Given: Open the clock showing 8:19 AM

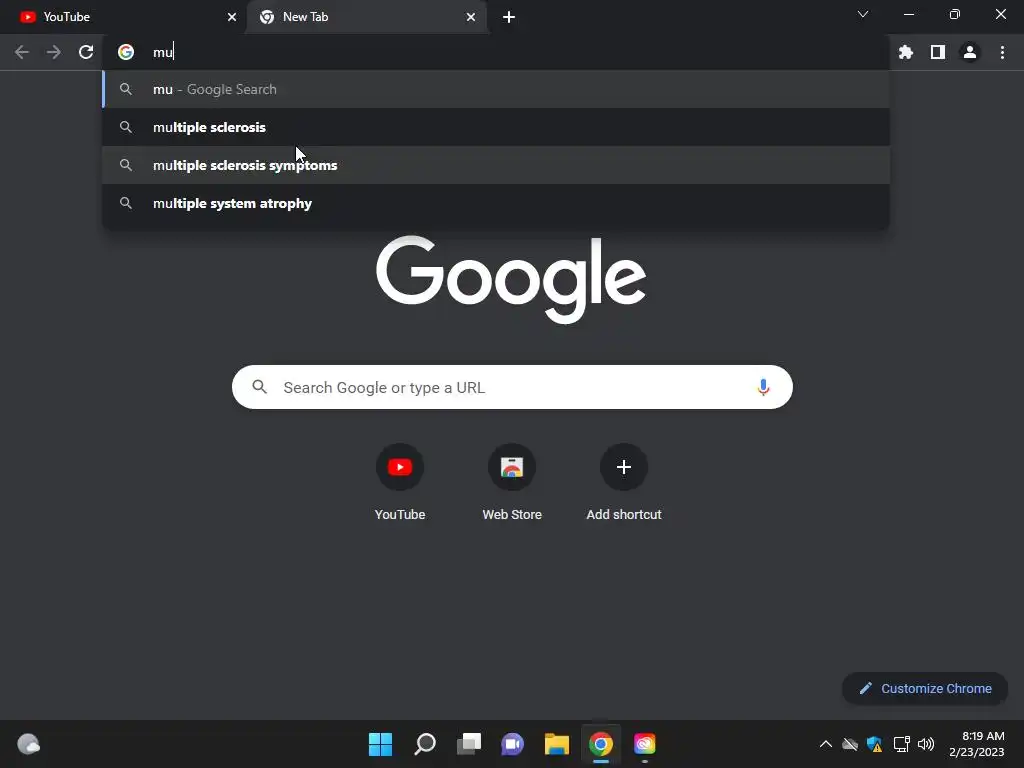Looking at the screenshot, I should point(977,744).
